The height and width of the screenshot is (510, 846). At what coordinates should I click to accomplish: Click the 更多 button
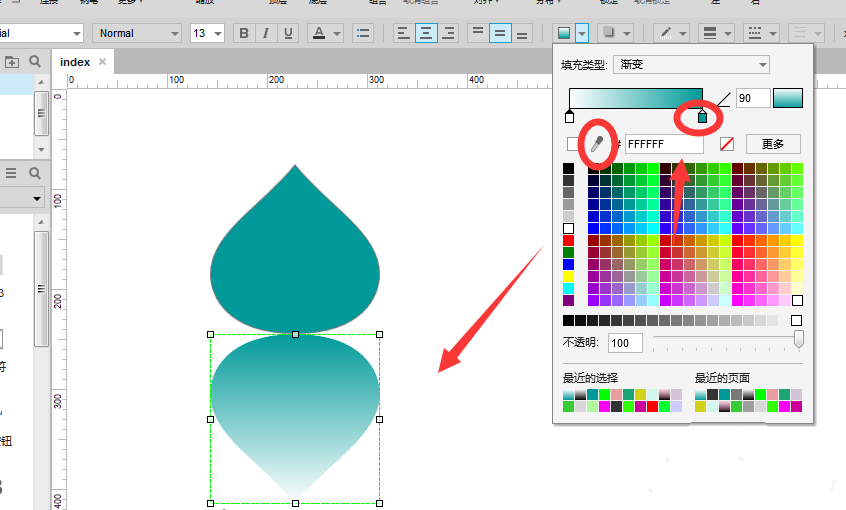click(773, 144)
